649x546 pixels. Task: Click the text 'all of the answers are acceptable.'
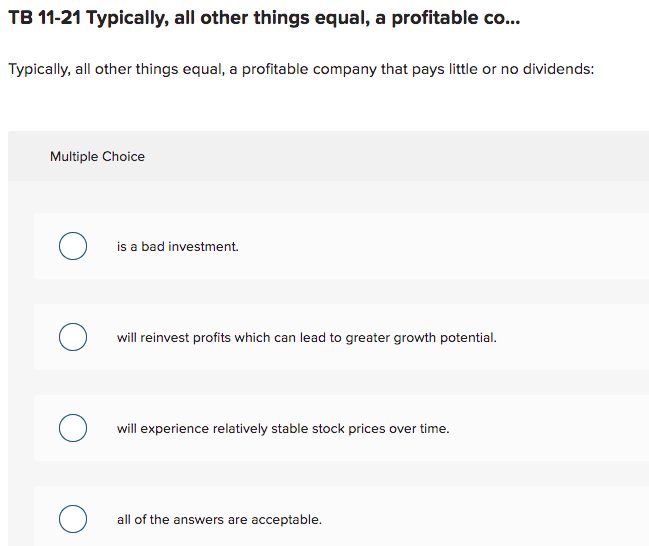(x=219, y=519)
